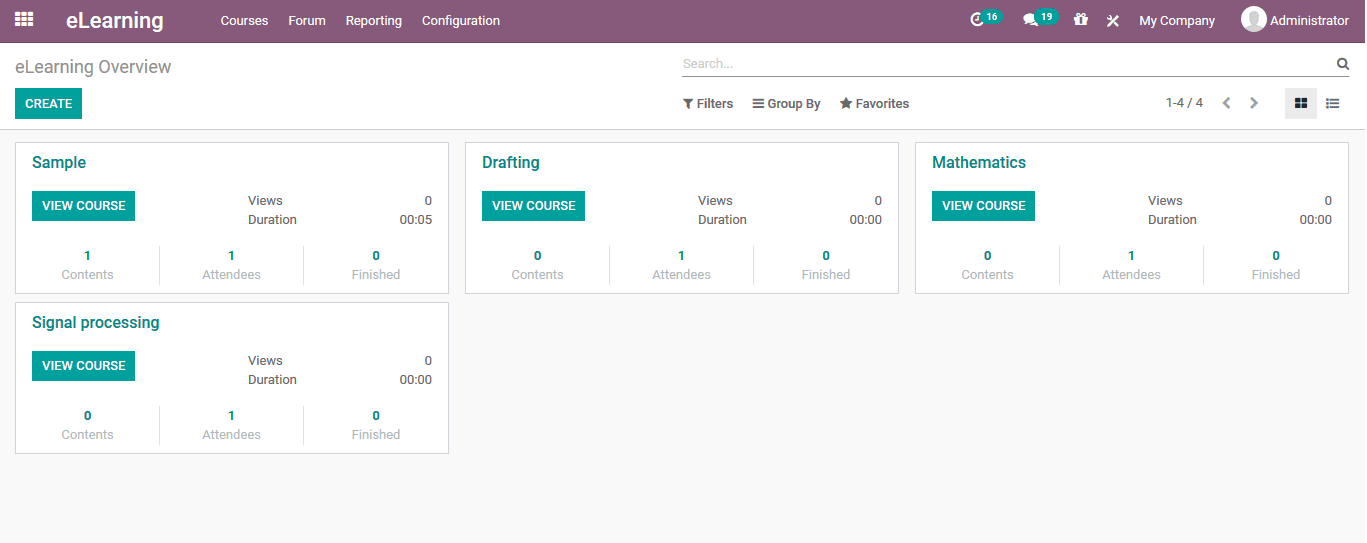Open the Courses menu
Screen dimensions: 1367x543
pos(244,21)
